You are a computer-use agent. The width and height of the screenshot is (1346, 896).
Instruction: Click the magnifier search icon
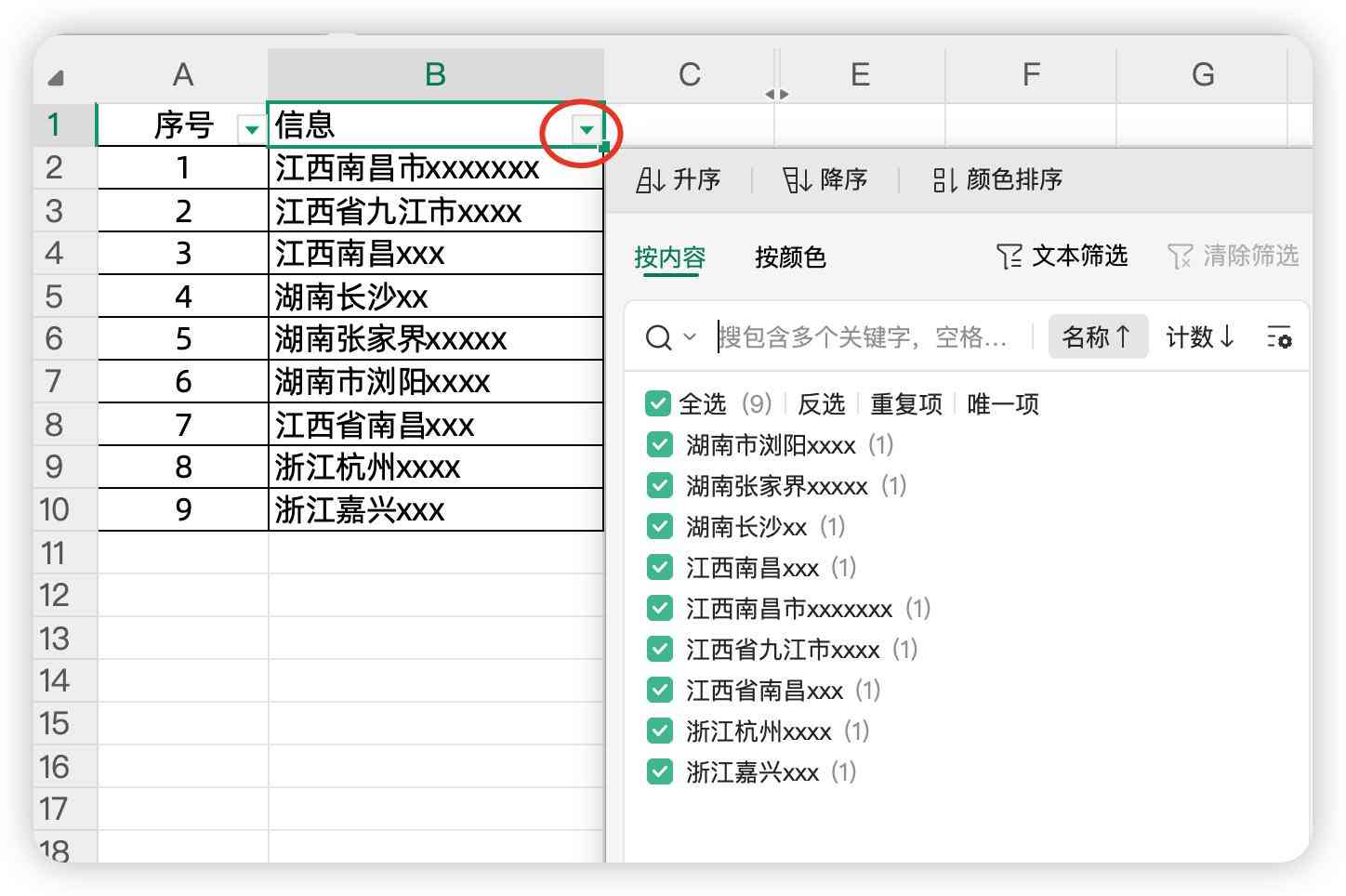(657, 336)
